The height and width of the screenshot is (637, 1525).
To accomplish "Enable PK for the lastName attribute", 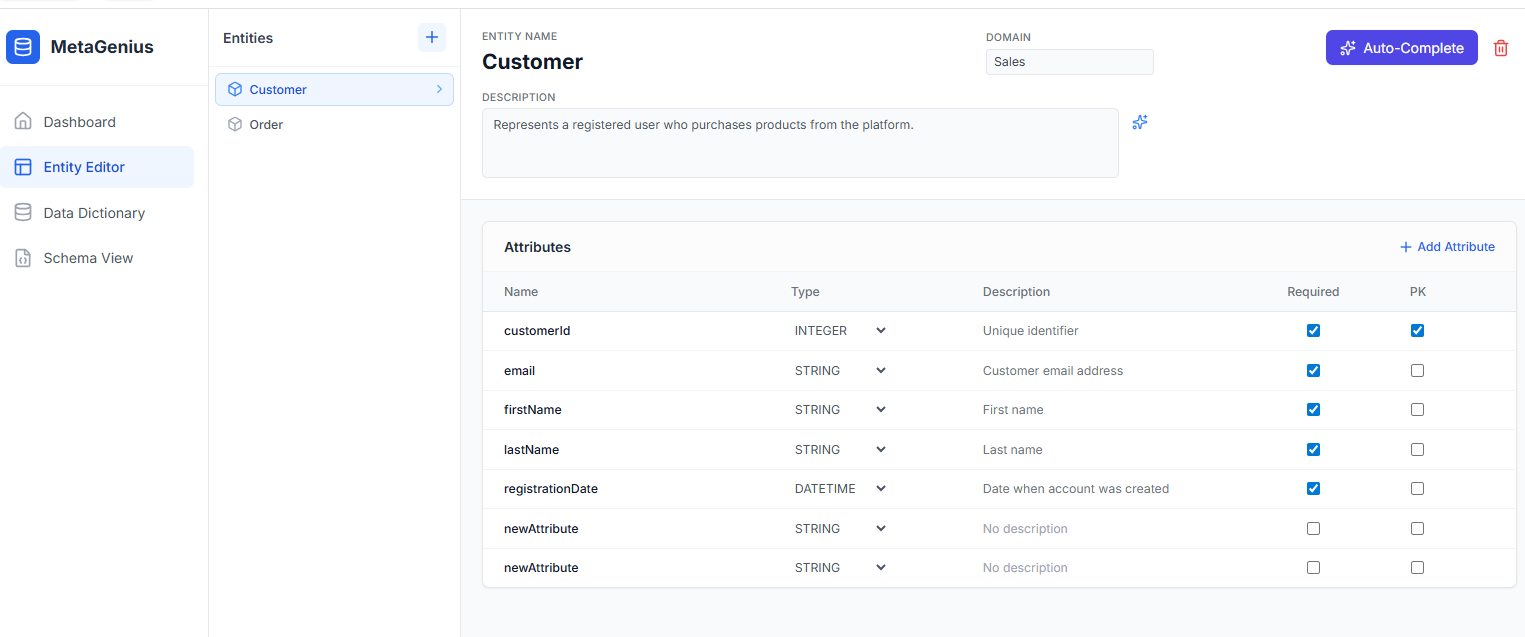I will 1417,450.
